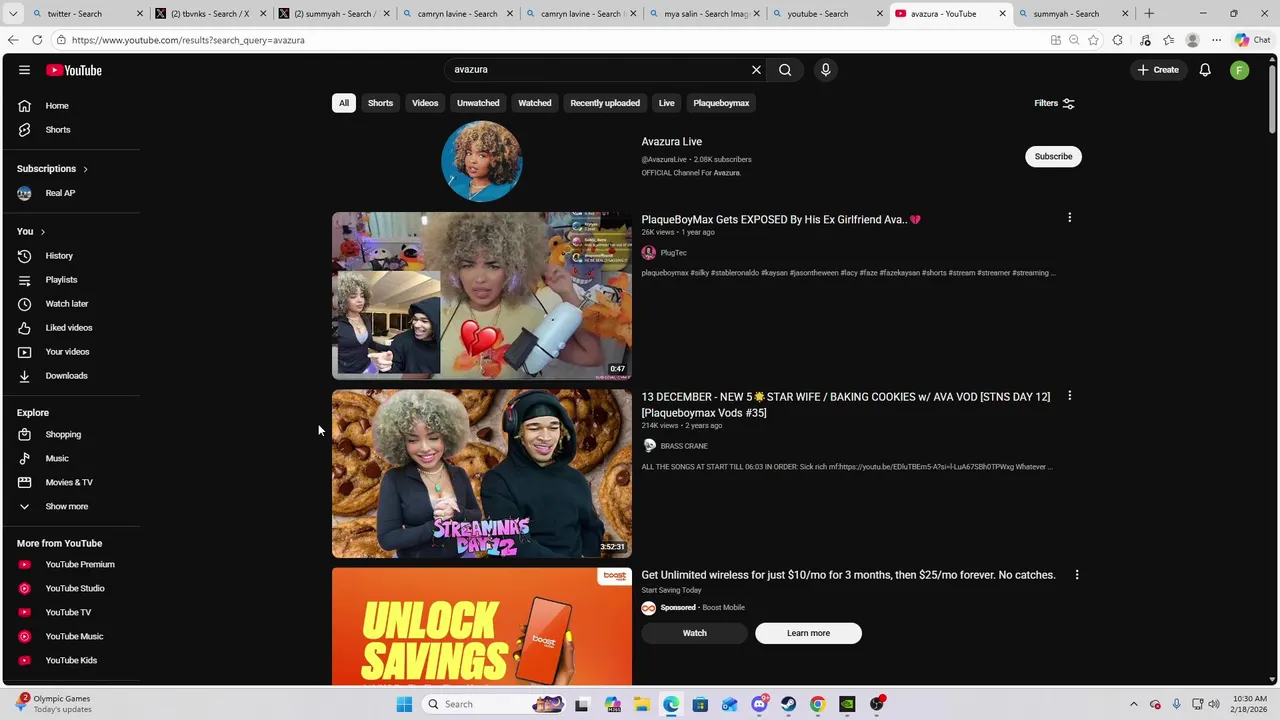Open a new browser tab with plus
Image resolution: width=1280 pixels, height=720 pixels.
tap(1148, 14)
